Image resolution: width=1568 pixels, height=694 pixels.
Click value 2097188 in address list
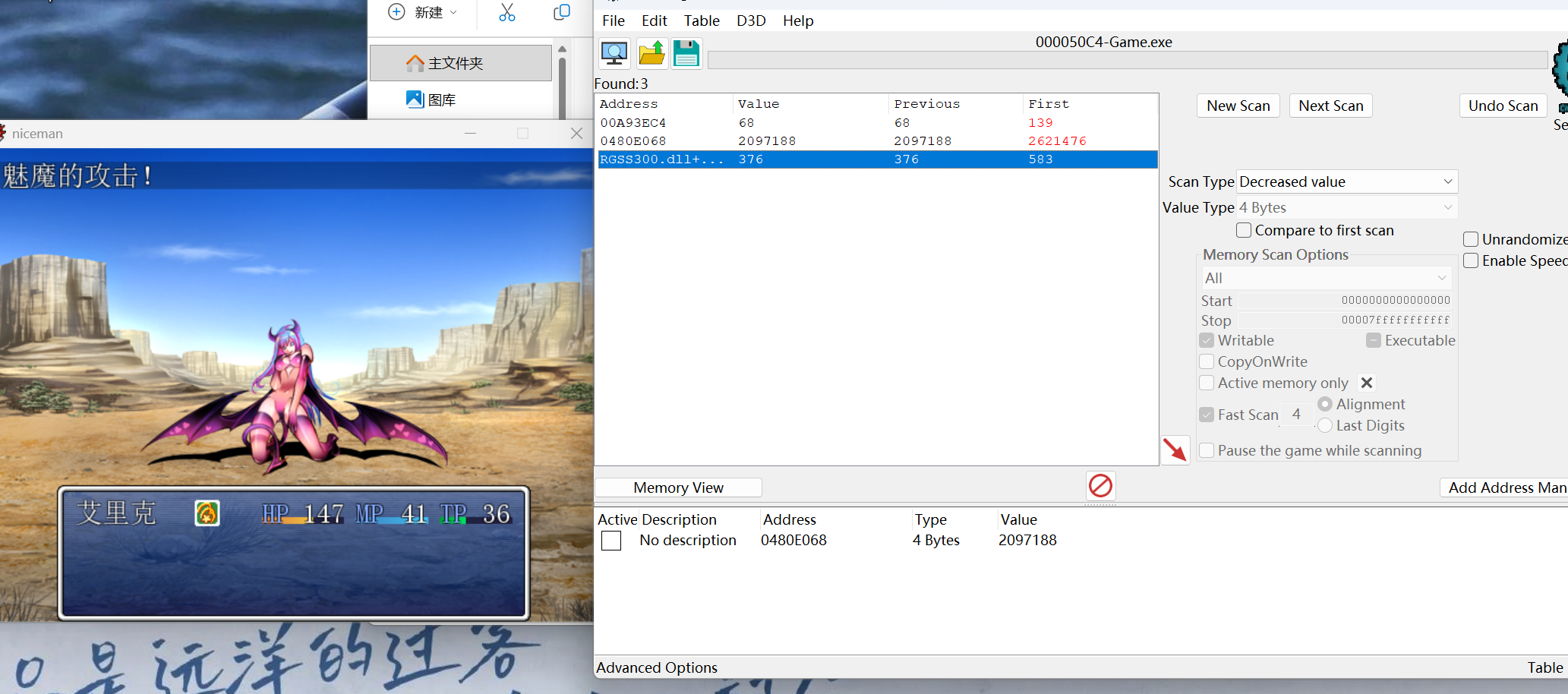click(x=1027, y=541)
